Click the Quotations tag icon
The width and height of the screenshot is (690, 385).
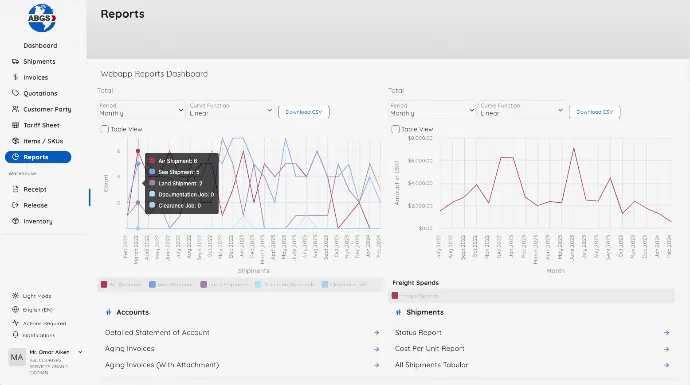coord(15,93)
